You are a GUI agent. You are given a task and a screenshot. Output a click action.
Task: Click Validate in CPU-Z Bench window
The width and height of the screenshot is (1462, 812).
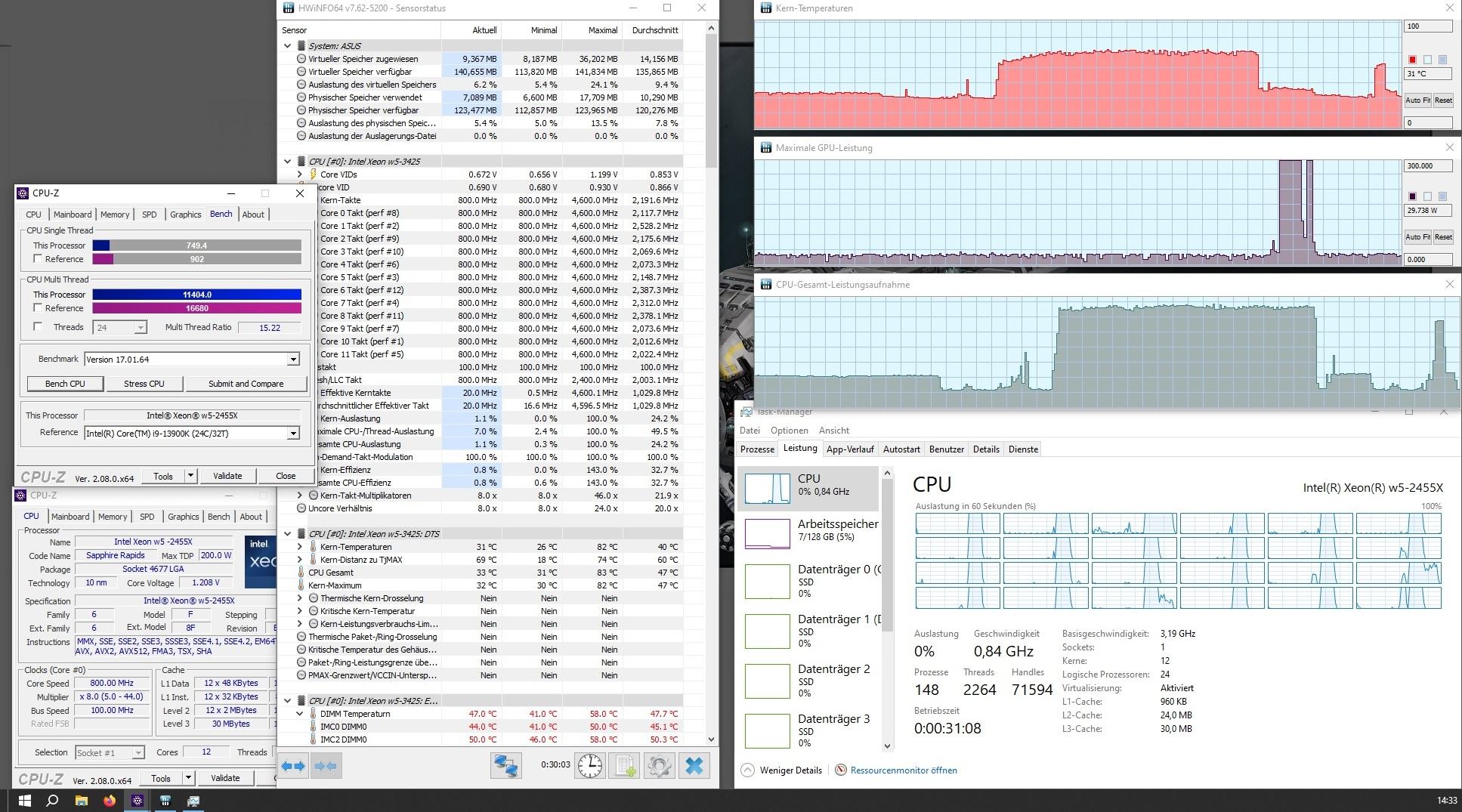click(227, 476)
